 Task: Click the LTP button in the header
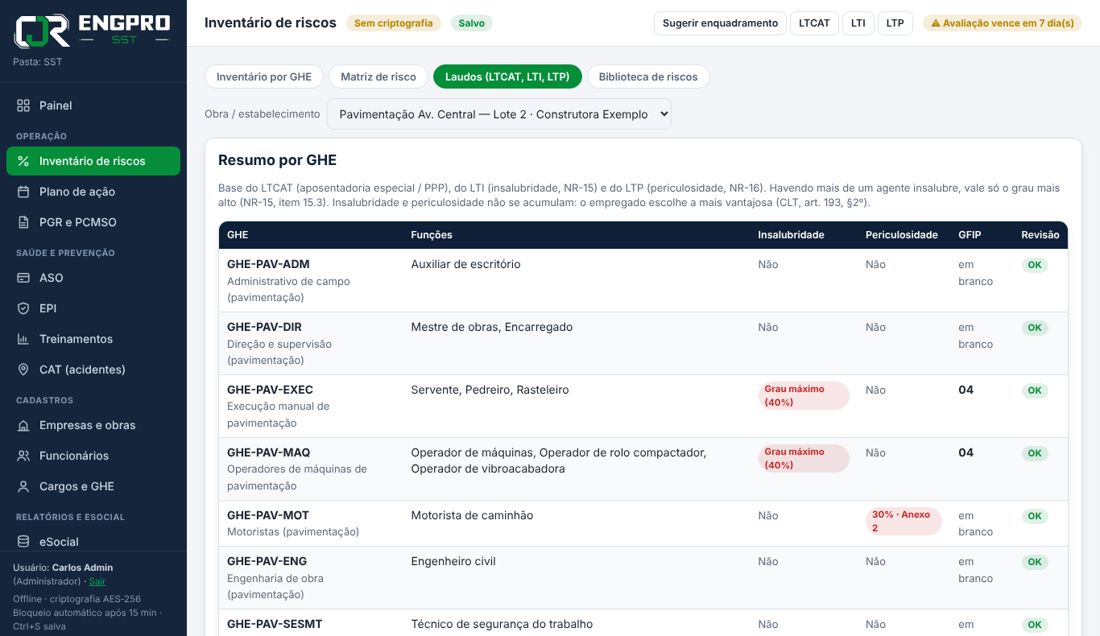click(x=894, y=23)
